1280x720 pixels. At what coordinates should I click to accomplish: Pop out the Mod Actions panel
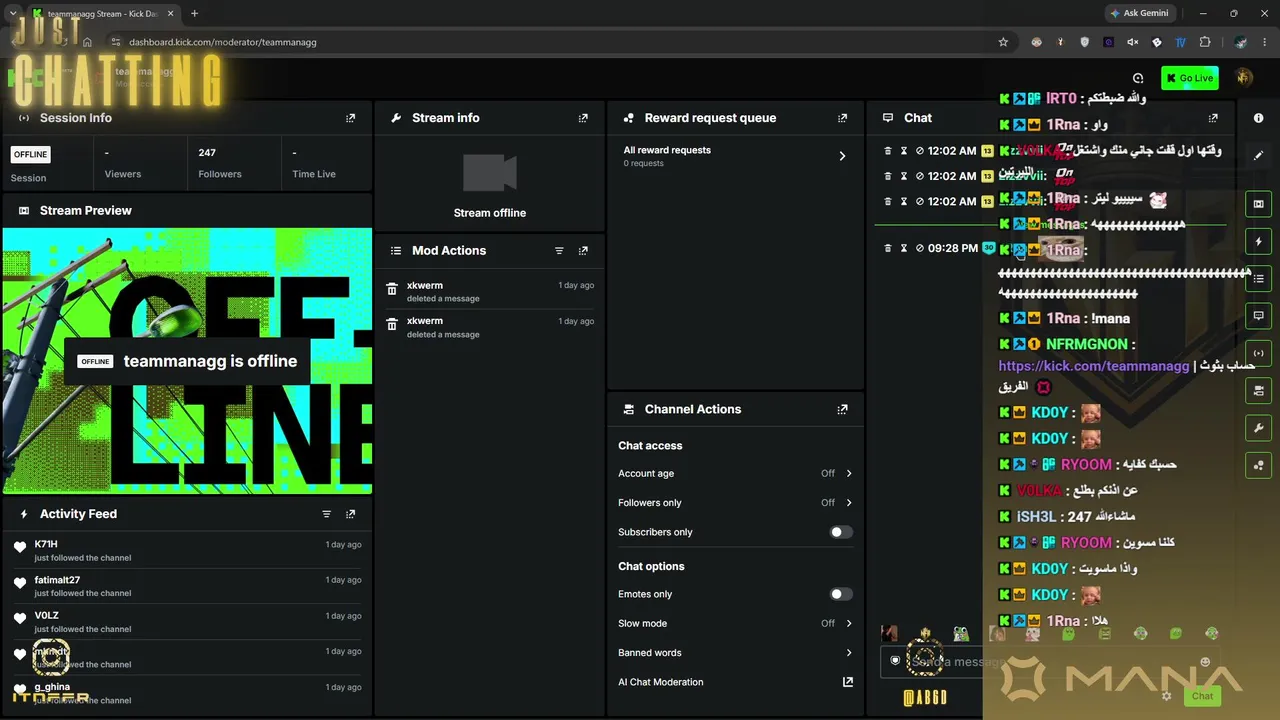coord(583,251)
